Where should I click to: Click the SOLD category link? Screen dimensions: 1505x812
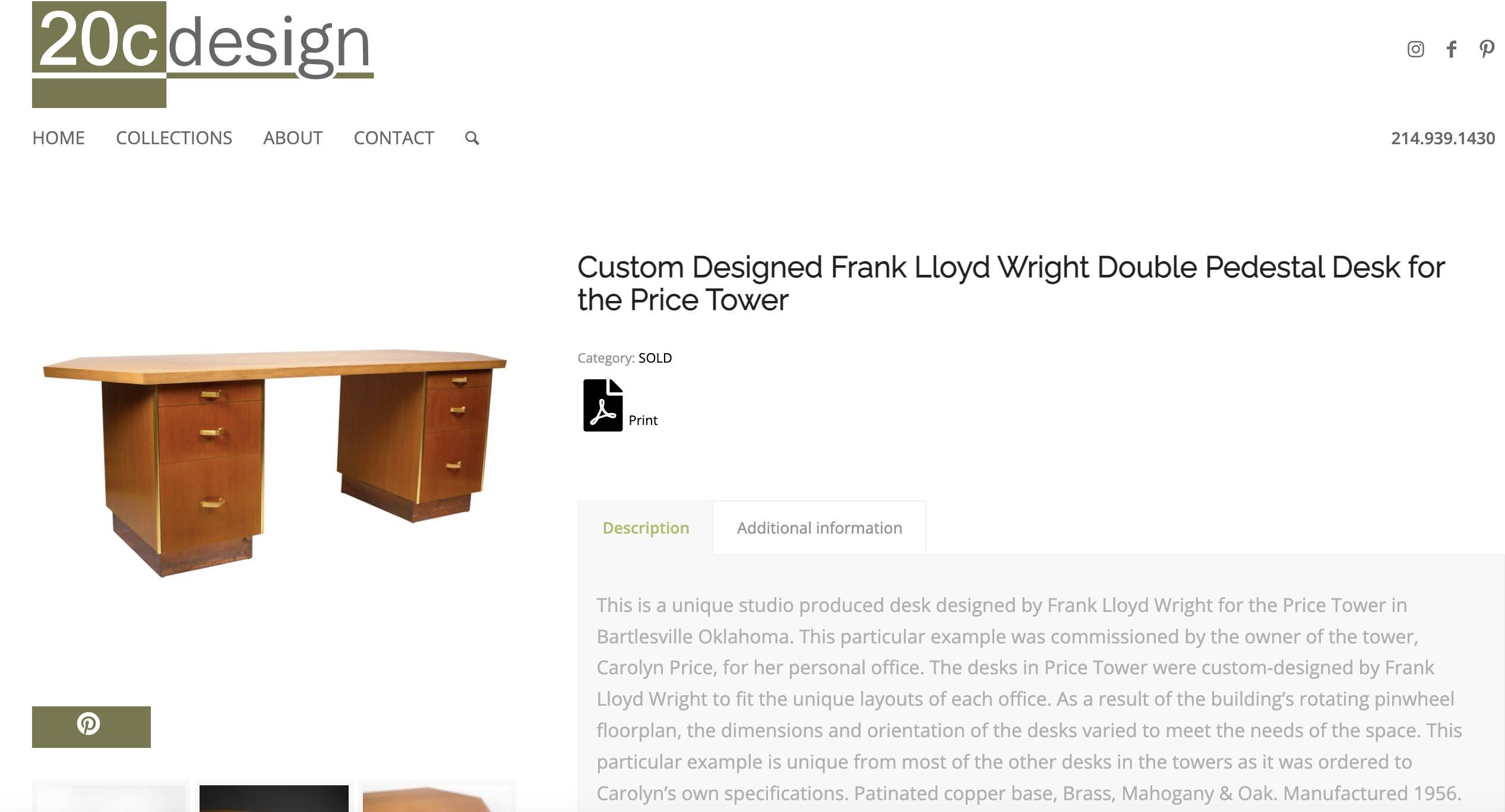click(655, 358)
